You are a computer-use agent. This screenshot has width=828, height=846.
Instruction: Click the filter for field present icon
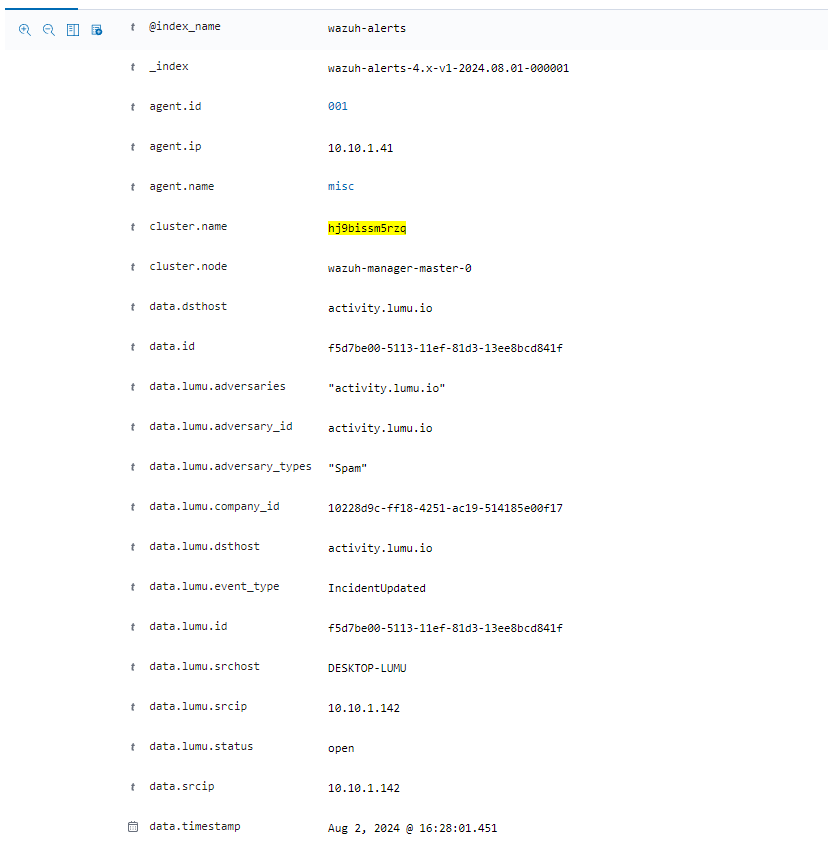[x=97, y=30]
